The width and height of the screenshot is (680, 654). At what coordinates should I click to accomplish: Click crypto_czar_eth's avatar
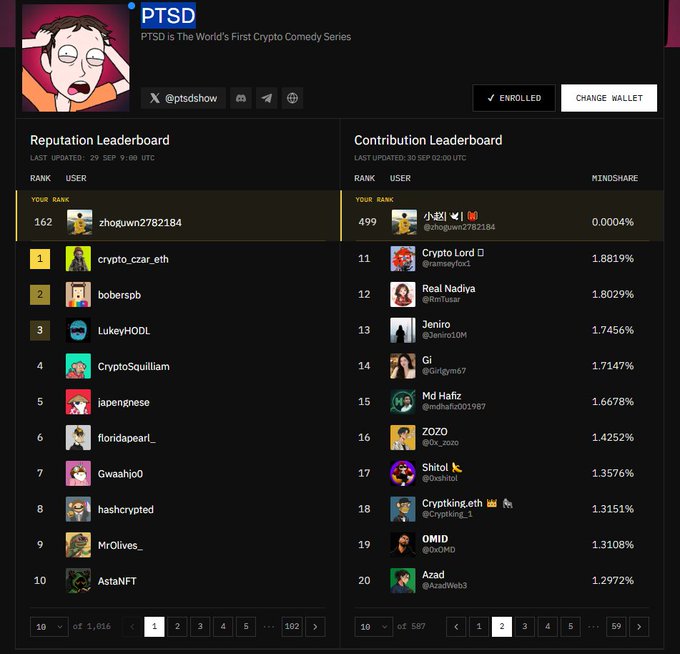point(78,259)
